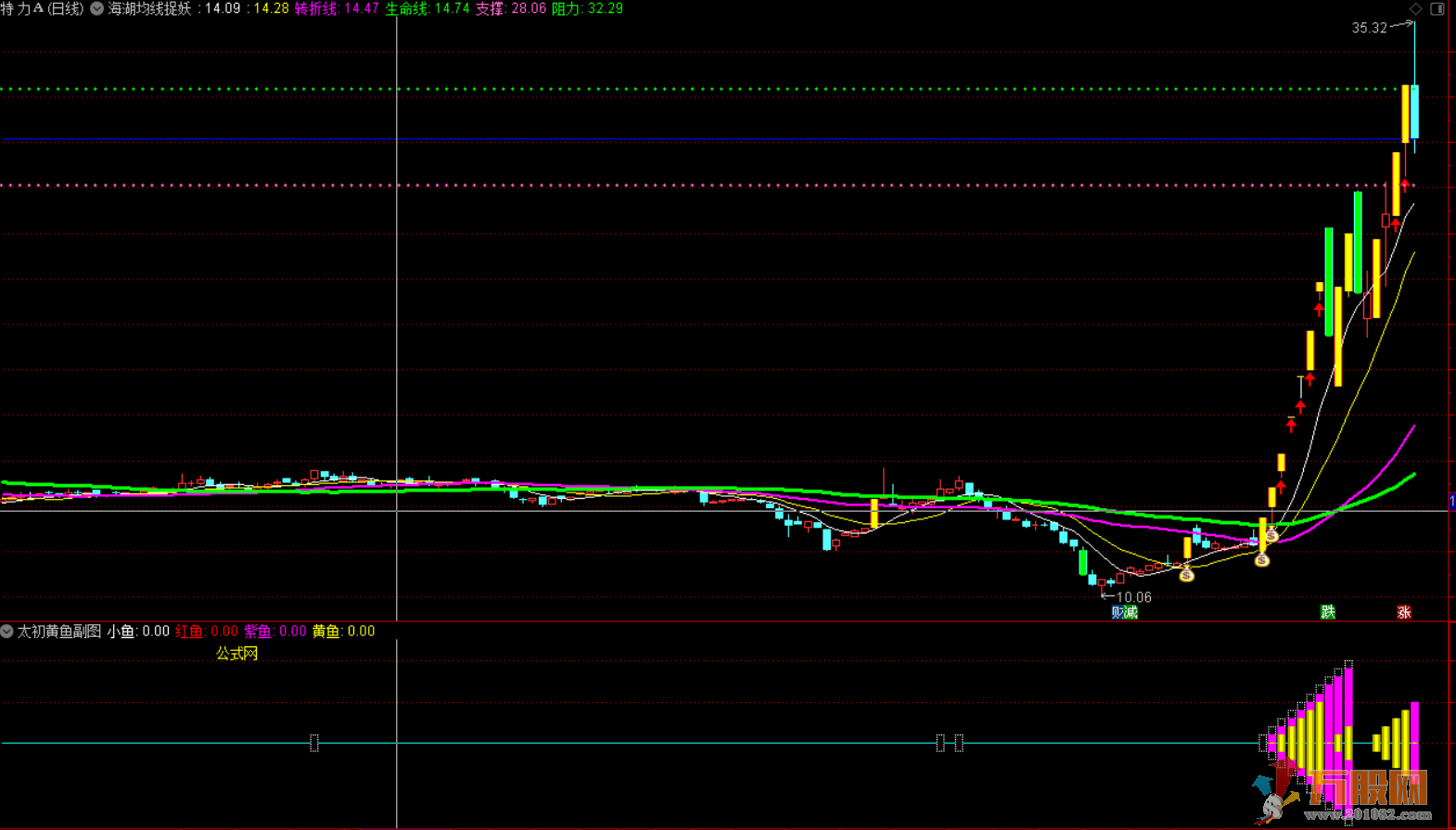
Task: Click the 红鱼 0.00 value
Action: 207,631
